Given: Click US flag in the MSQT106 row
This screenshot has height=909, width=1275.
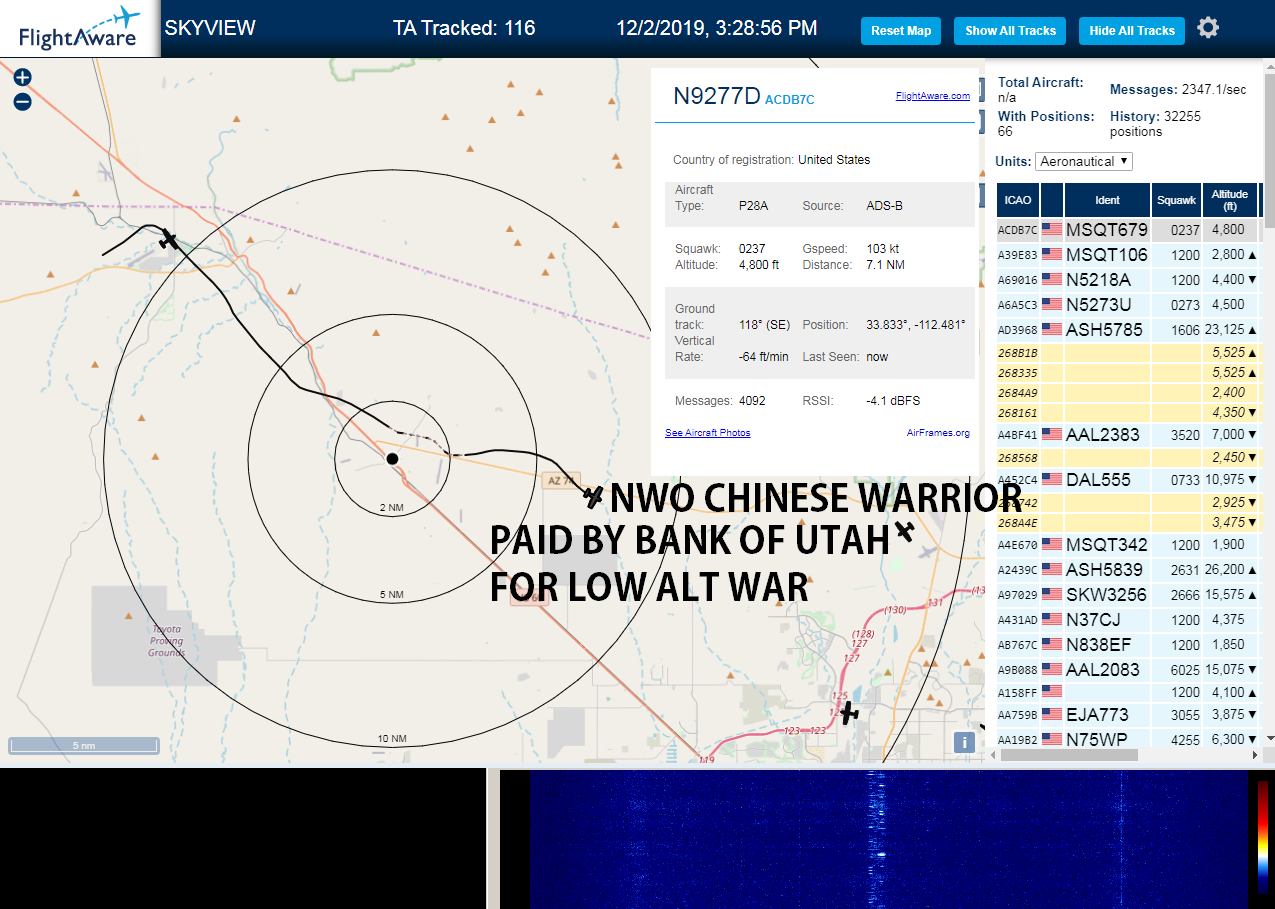Looking at the screenshot, I should pyautogui.click(x=1052, y=255).
